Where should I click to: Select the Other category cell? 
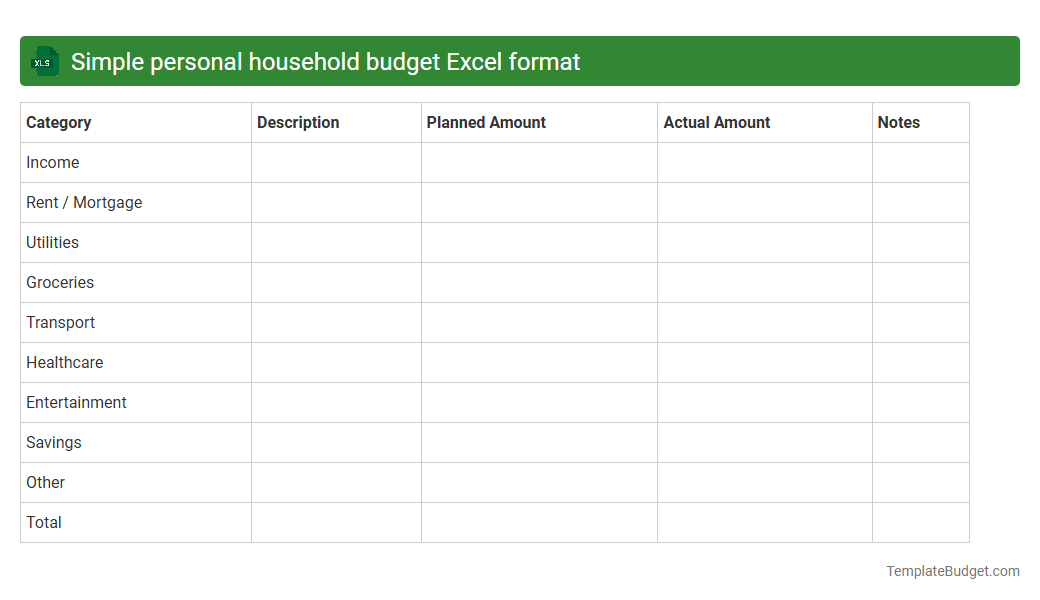tap(45, 482)
